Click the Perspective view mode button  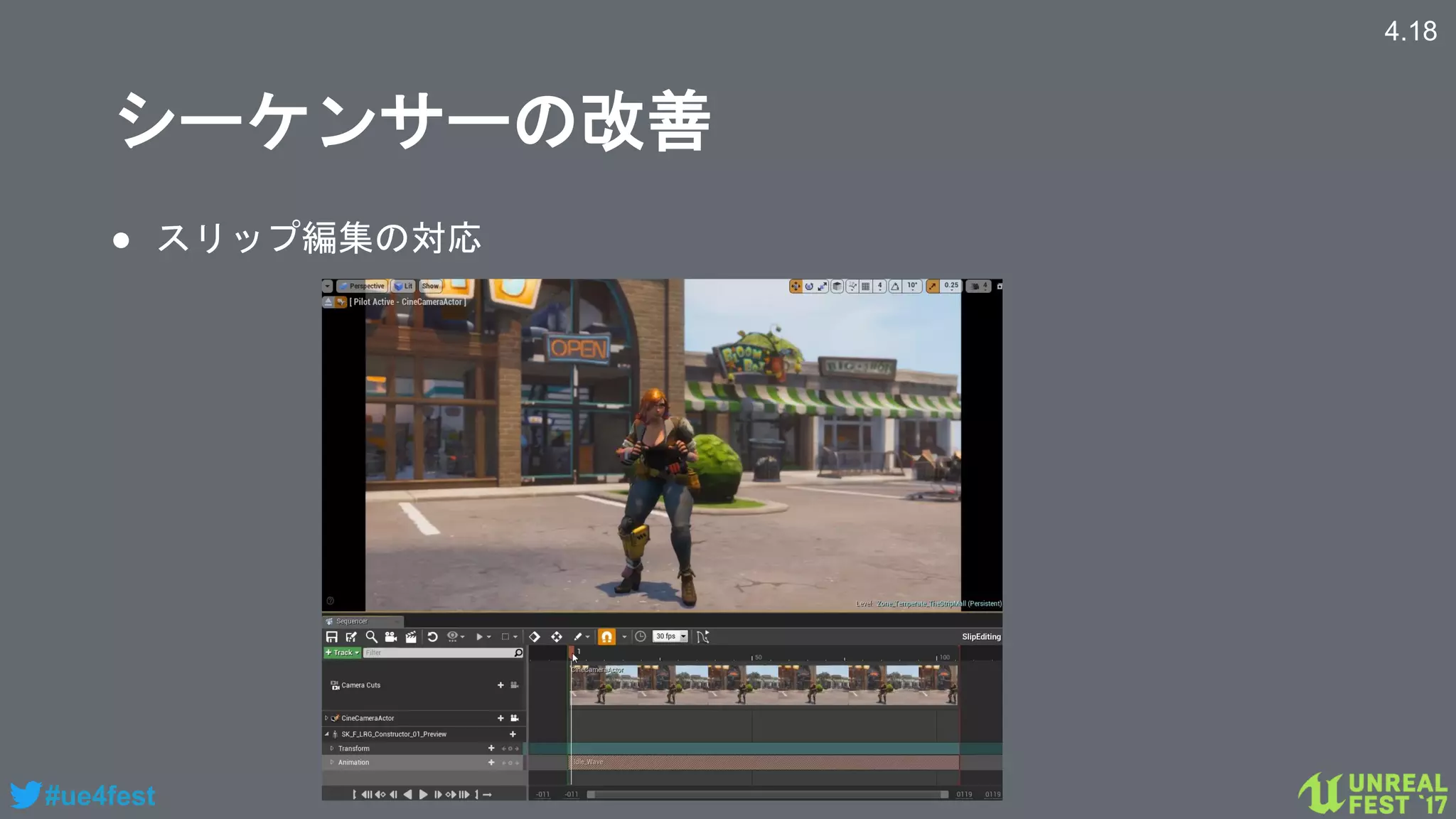362,286
